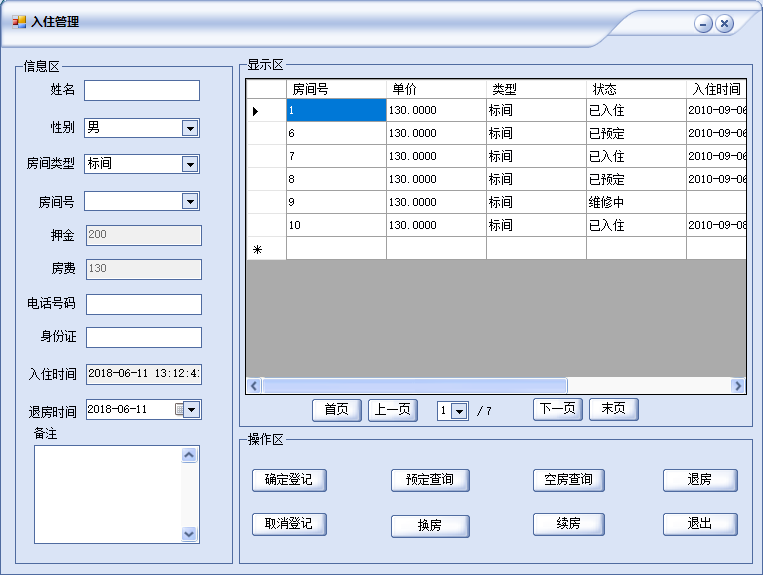Click the 备注 scrollbar down arrow
The width and height of the screenshot is (763, 575).
point(189,534)
